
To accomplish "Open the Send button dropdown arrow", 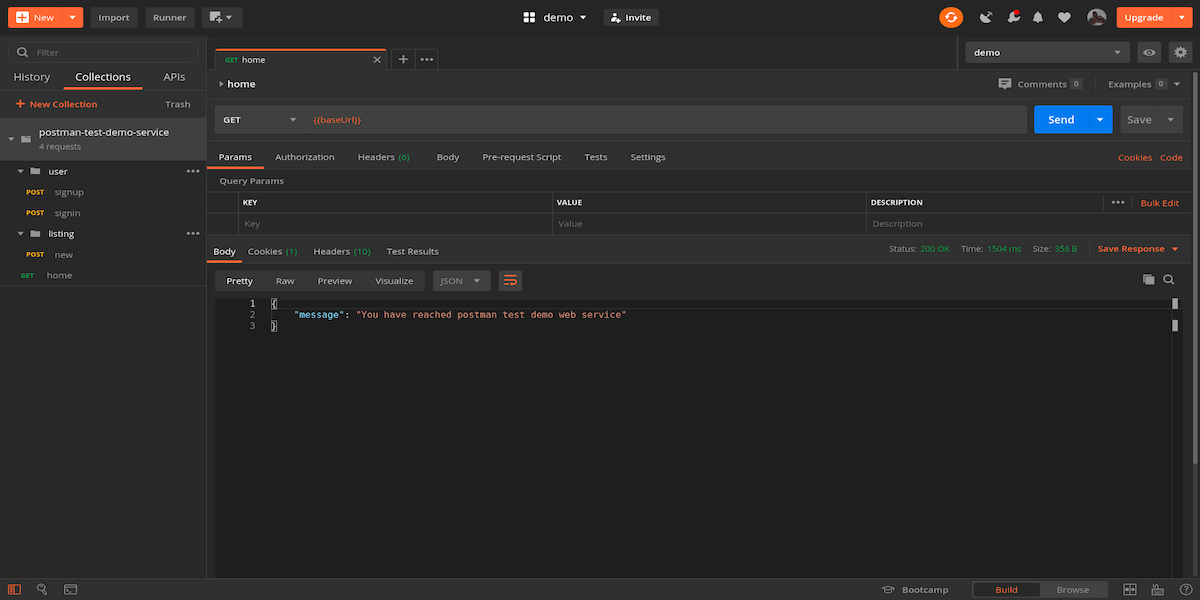I will (1100, 120).
